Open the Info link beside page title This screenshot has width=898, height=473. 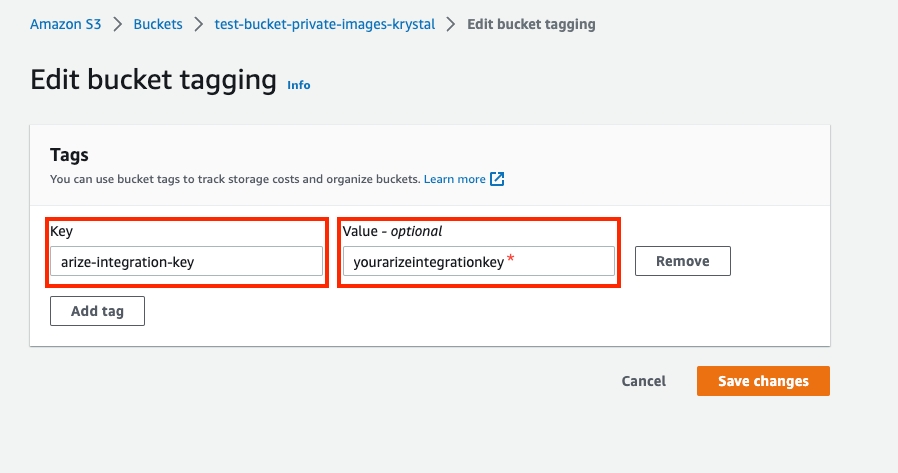tap(299, 85)
